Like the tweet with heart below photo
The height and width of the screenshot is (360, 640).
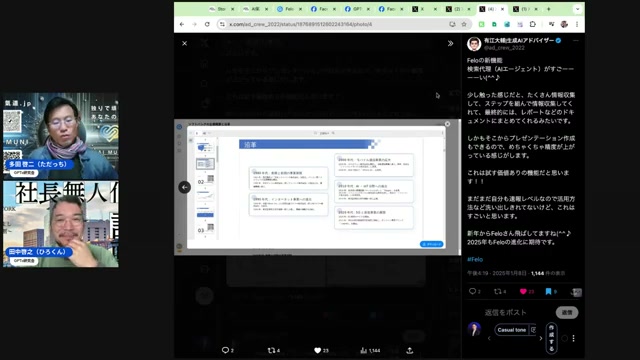coord(318,350)
